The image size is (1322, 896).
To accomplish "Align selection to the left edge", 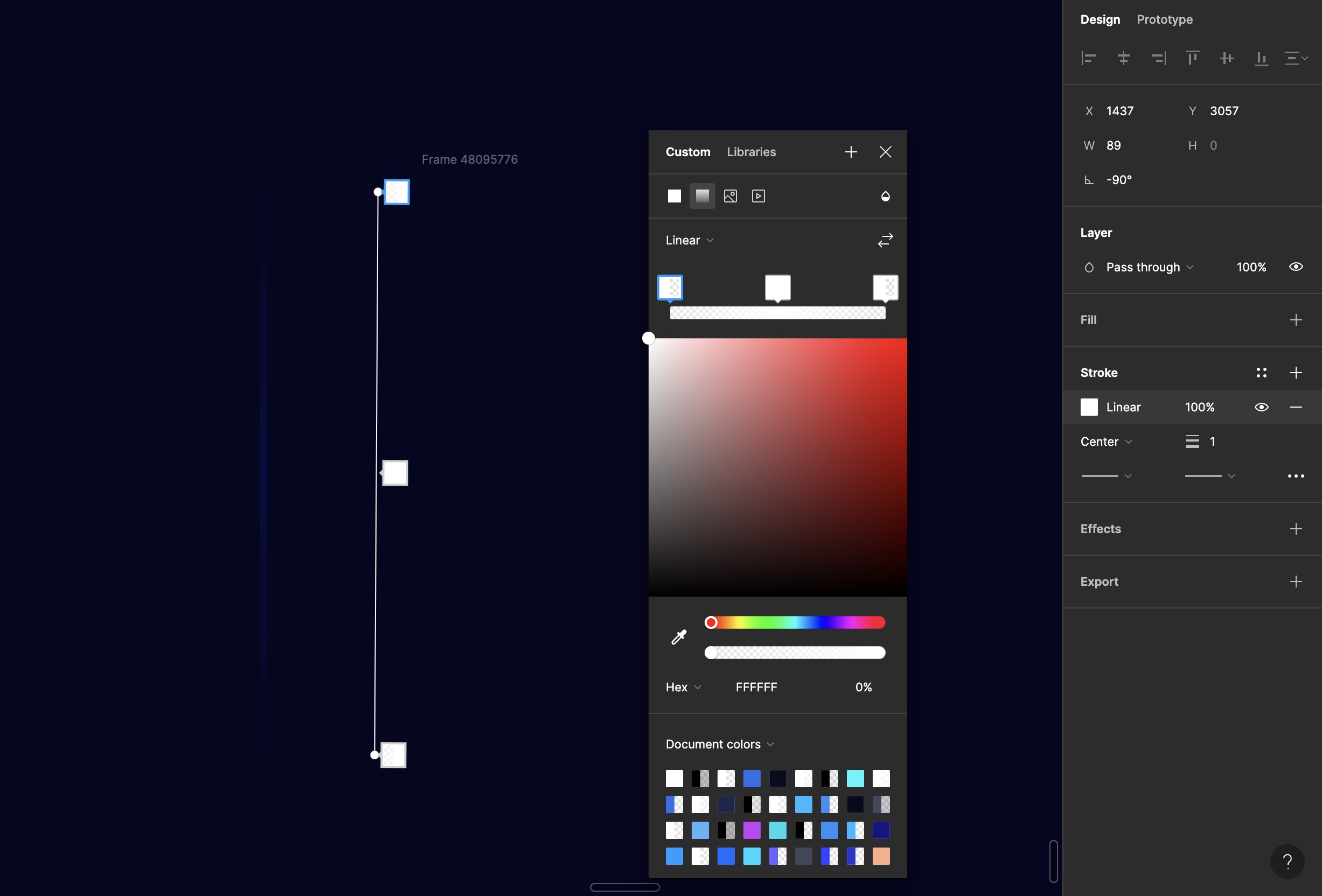I will [1089, 58].
